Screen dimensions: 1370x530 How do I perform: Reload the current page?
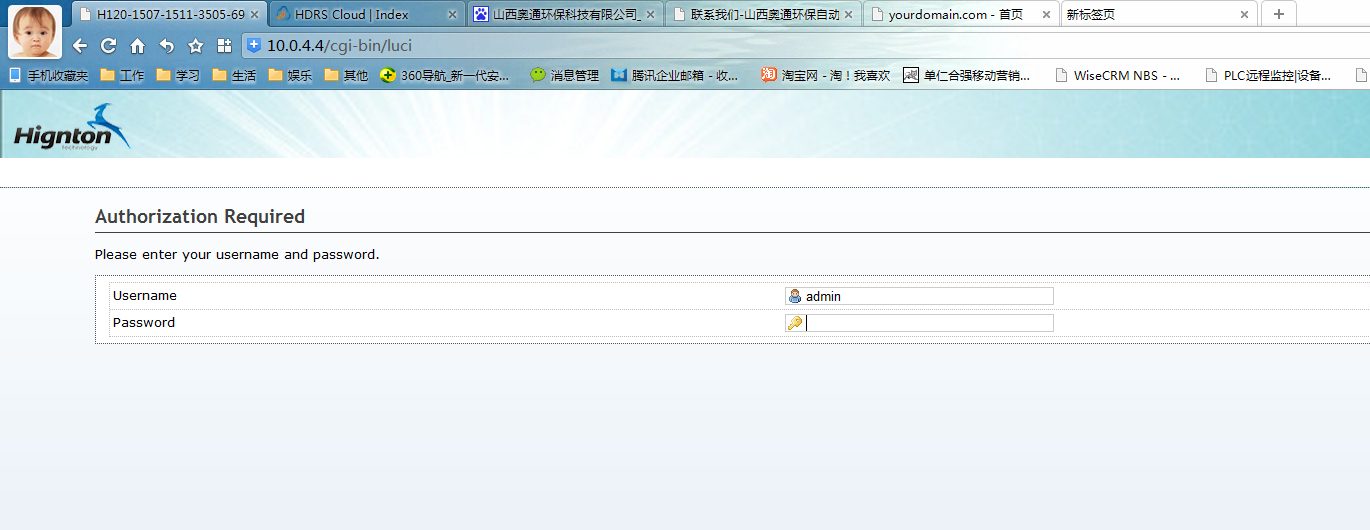point(108,46)
